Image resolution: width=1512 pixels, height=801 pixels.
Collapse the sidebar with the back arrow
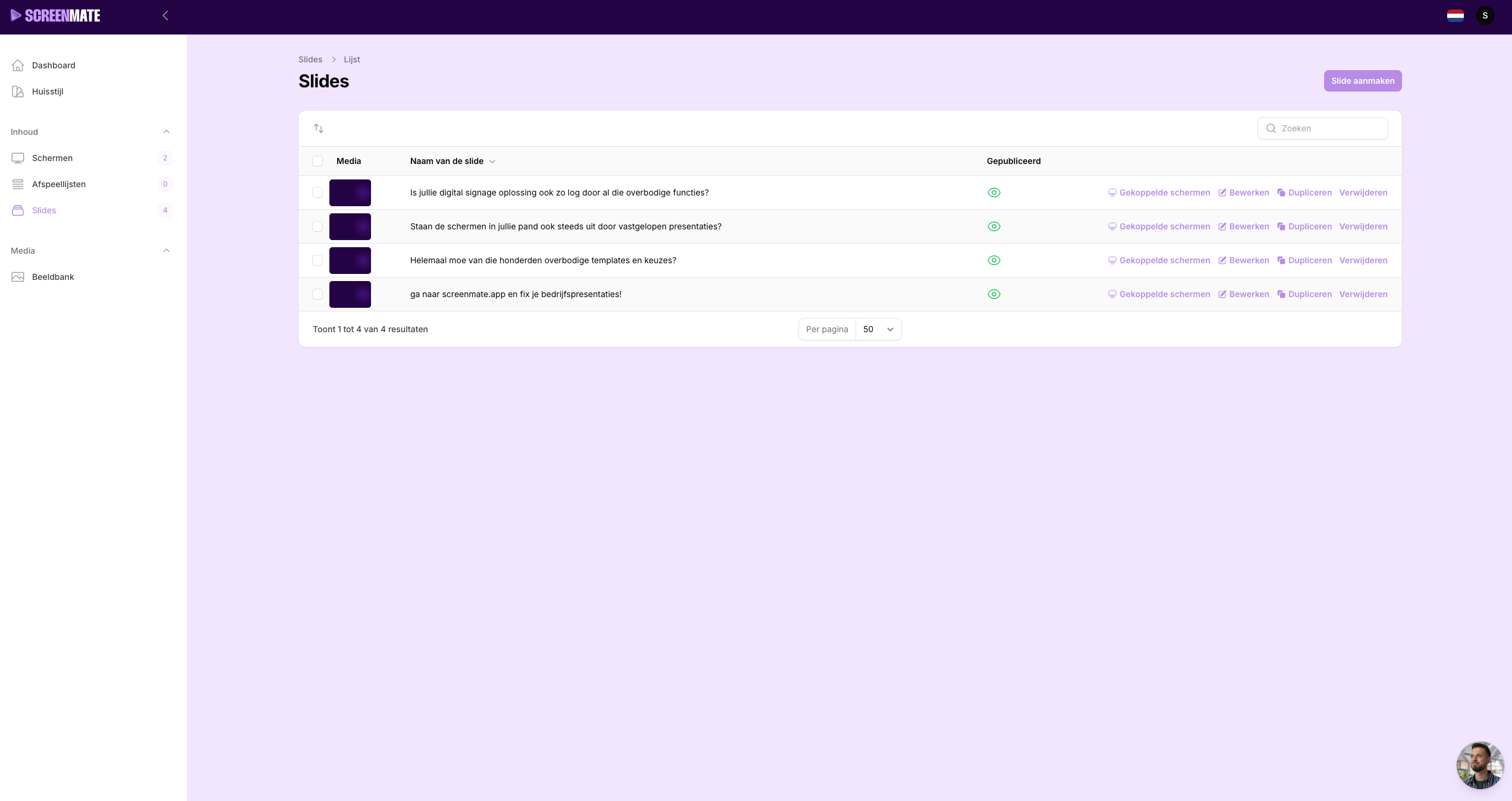click(x=165, y=16)
